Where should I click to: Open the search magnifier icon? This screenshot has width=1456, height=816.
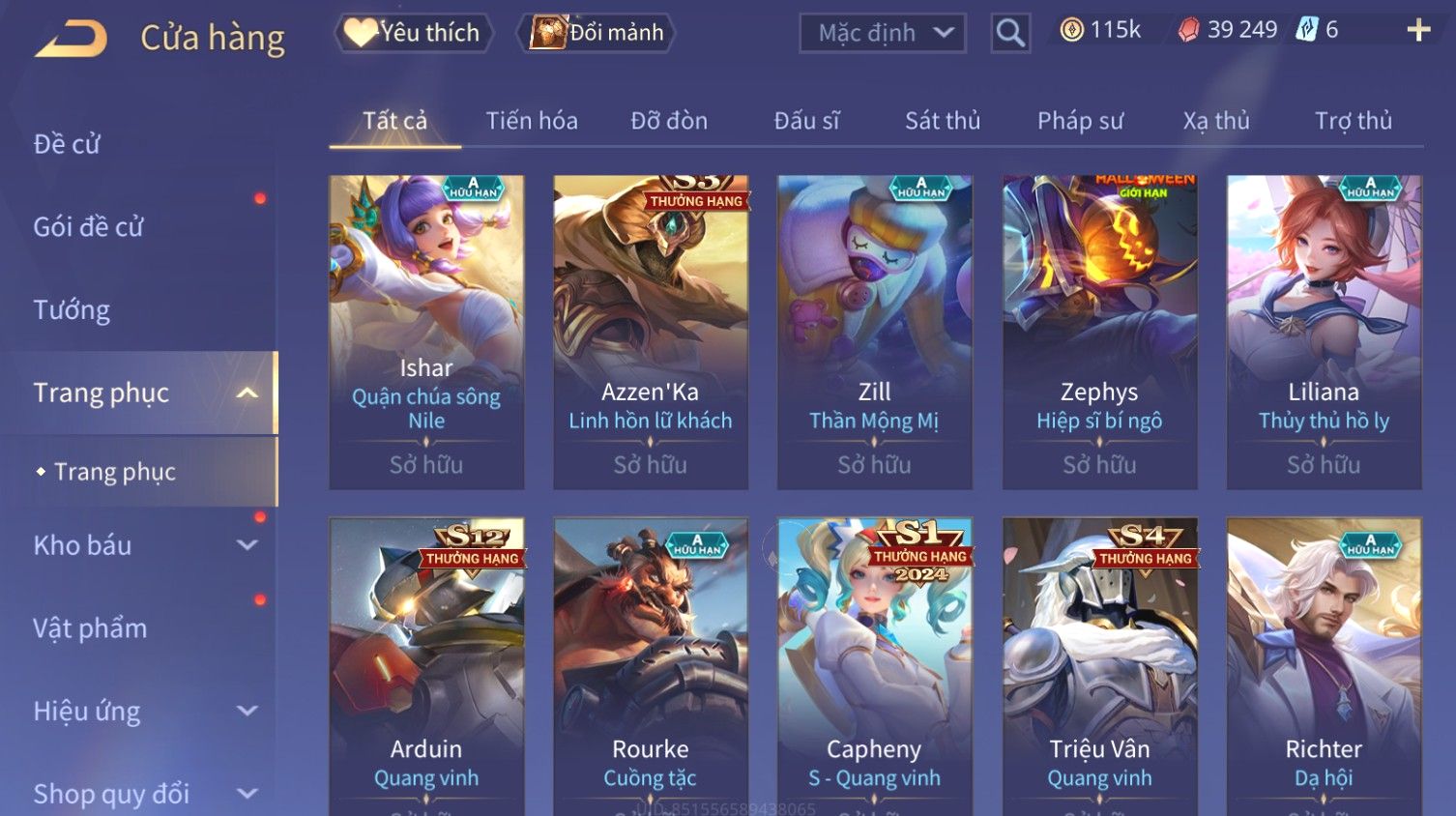pyautogui.click(x=1010, y=33)
